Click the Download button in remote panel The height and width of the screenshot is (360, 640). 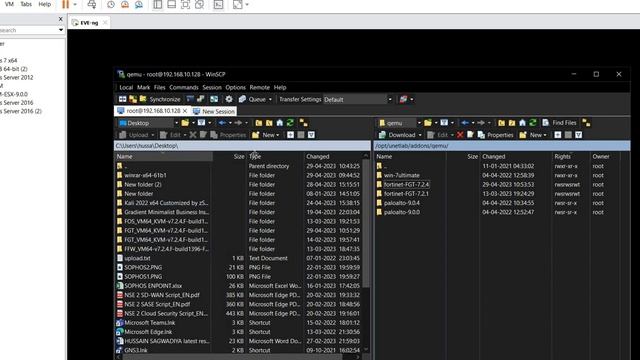[397, 135]
